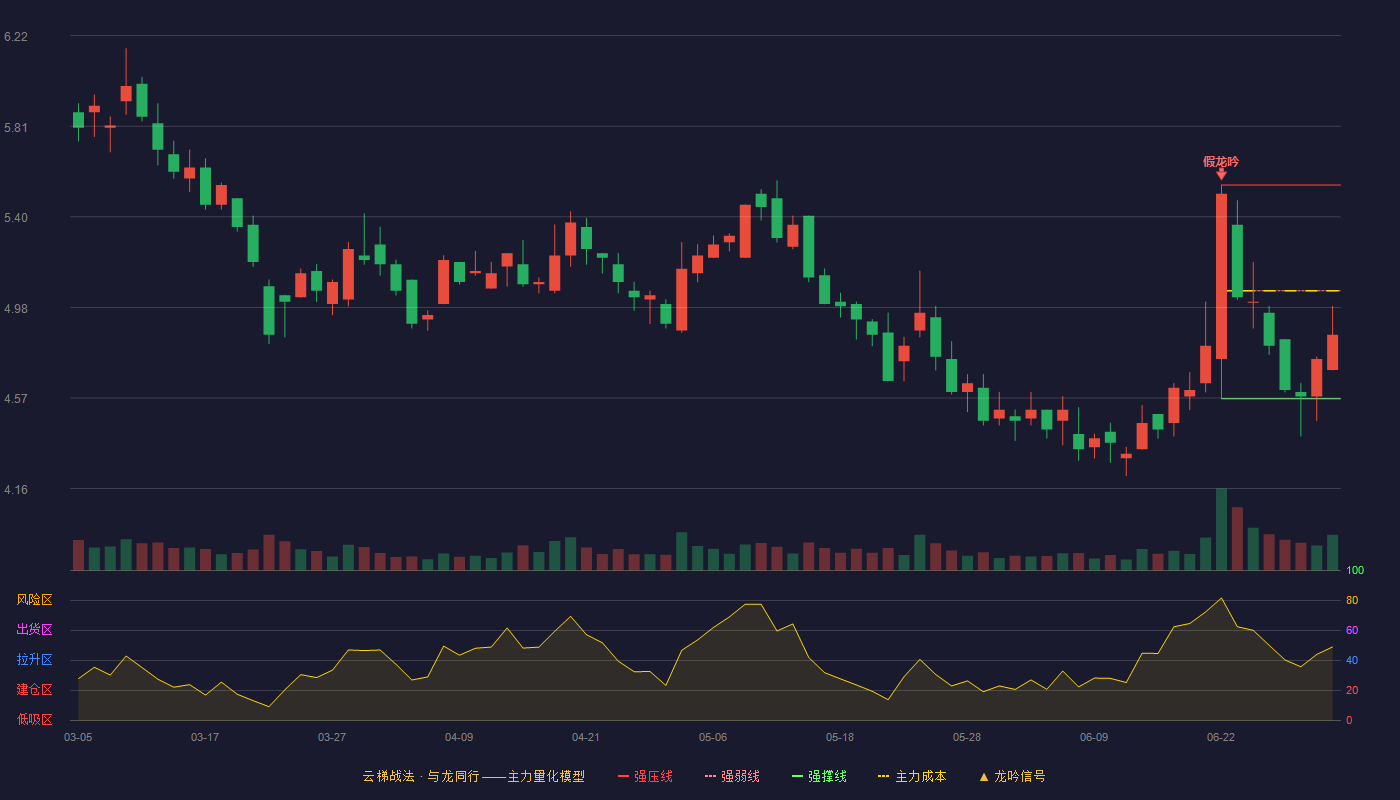The image size is (1400, 800).
Task: Click the yellow dotted icon beside 主力成本
Action: (883, 776)
